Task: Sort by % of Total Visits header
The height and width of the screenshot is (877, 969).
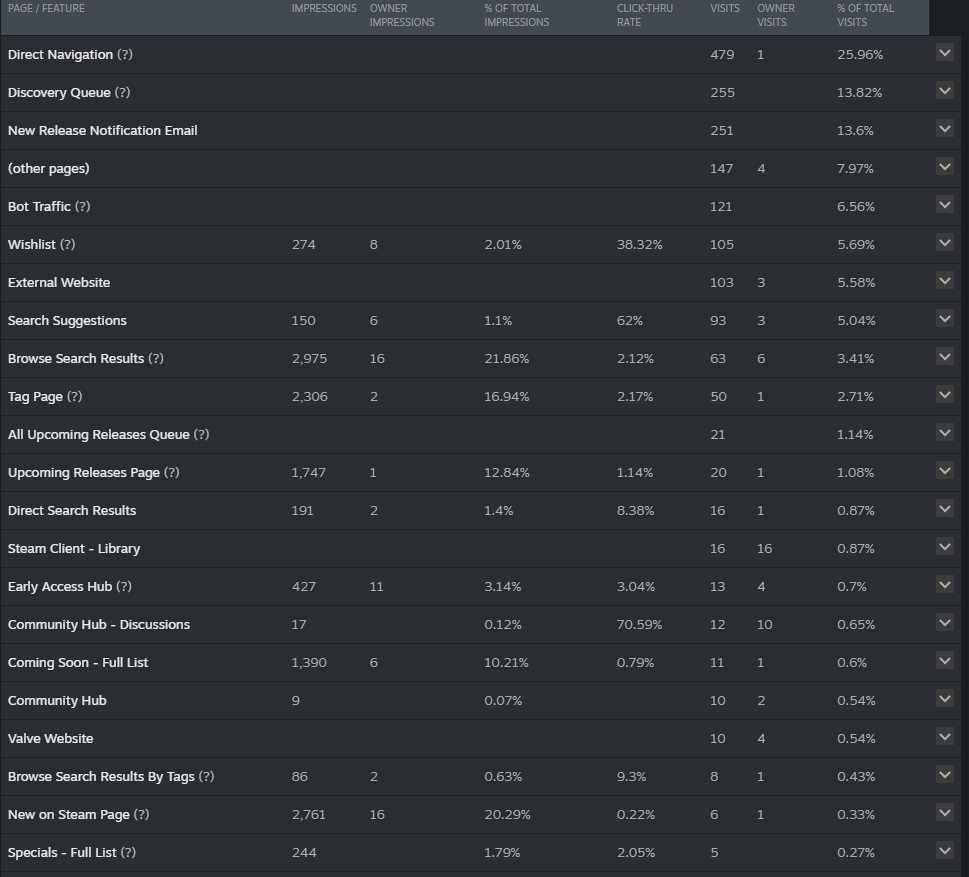Action: (x=865, y=15)
